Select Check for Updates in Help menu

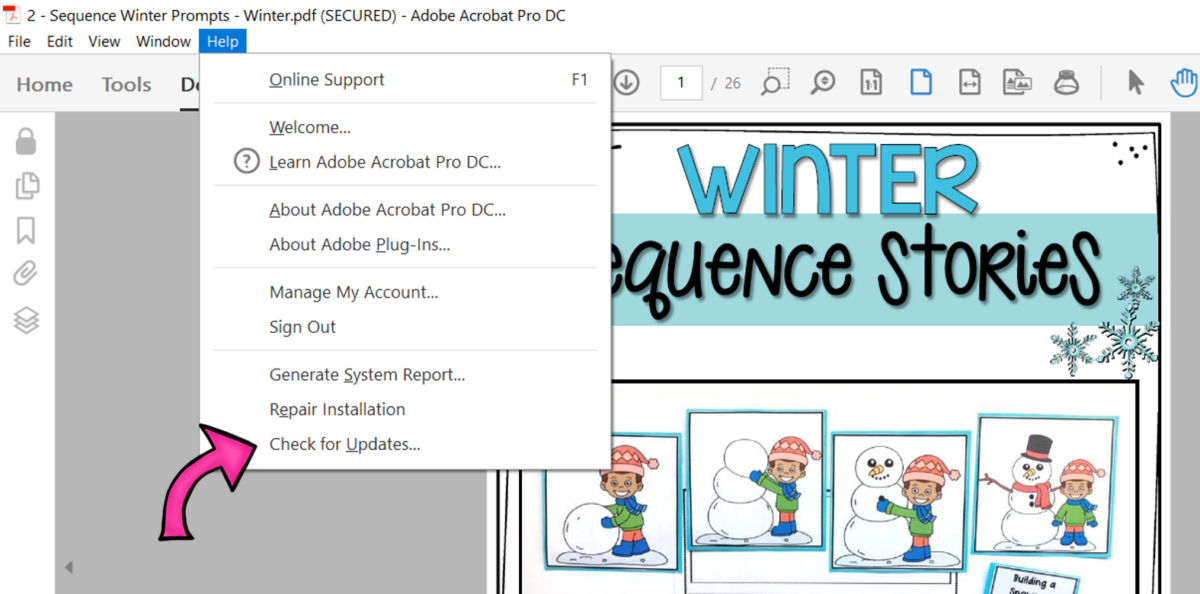tap(343, 443)
